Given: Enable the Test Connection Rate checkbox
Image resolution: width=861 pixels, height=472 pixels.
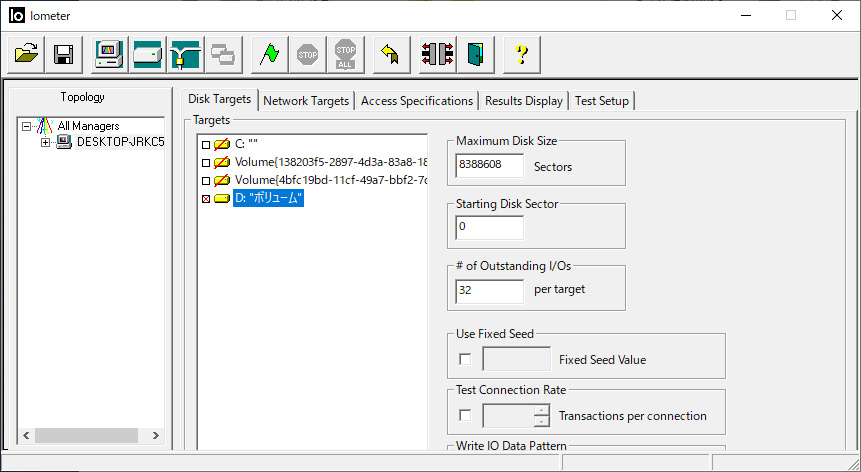Looking at the screenshot, I should (464, 415).
